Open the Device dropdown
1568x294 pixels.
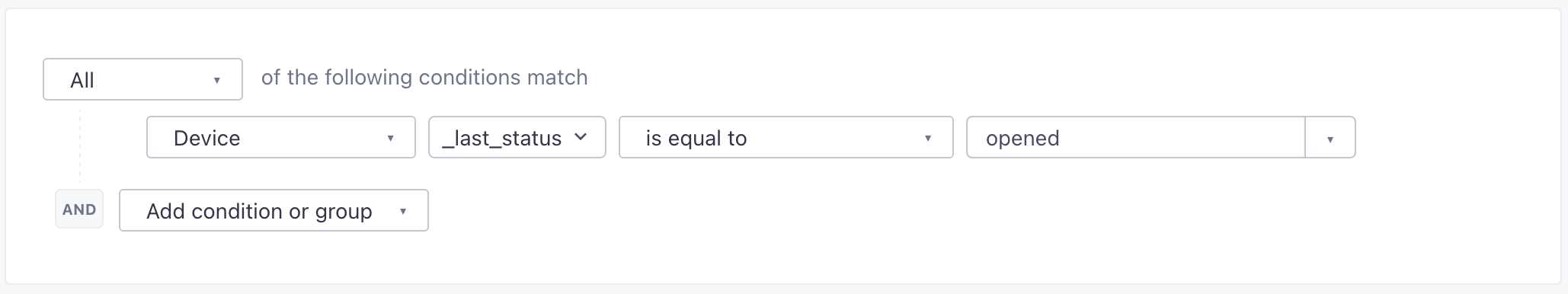(281, 137)
